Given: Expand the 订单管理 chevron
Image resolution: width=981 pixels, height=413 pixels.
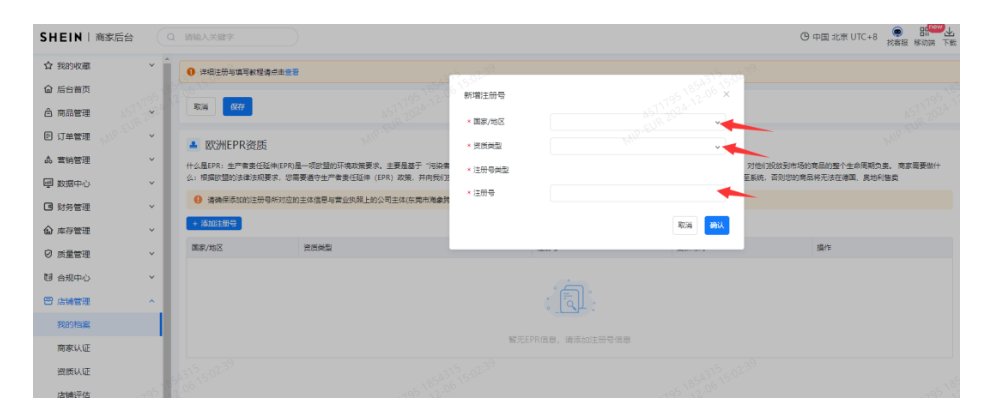Looking at the screenshot, I should pos(151,136).
